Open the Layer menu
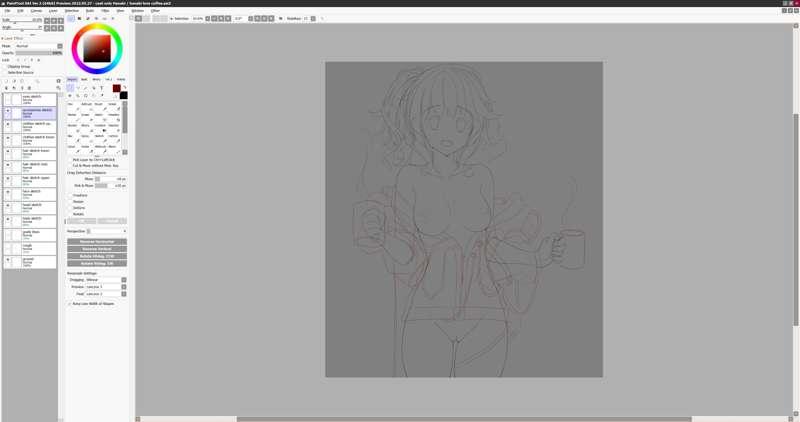 click(x=53, y=10)
